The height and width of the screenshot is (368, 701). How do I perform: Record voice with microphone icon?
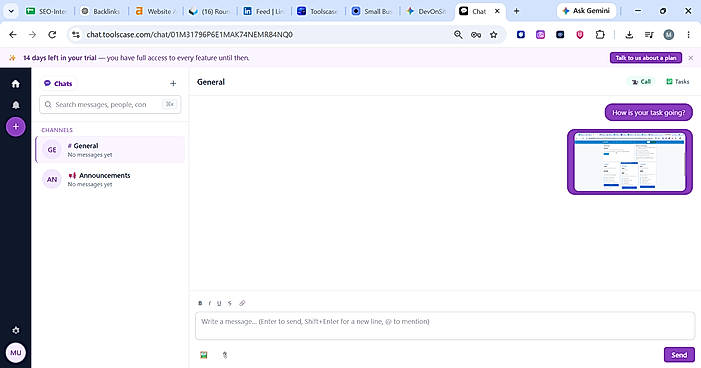coord(225,355)
